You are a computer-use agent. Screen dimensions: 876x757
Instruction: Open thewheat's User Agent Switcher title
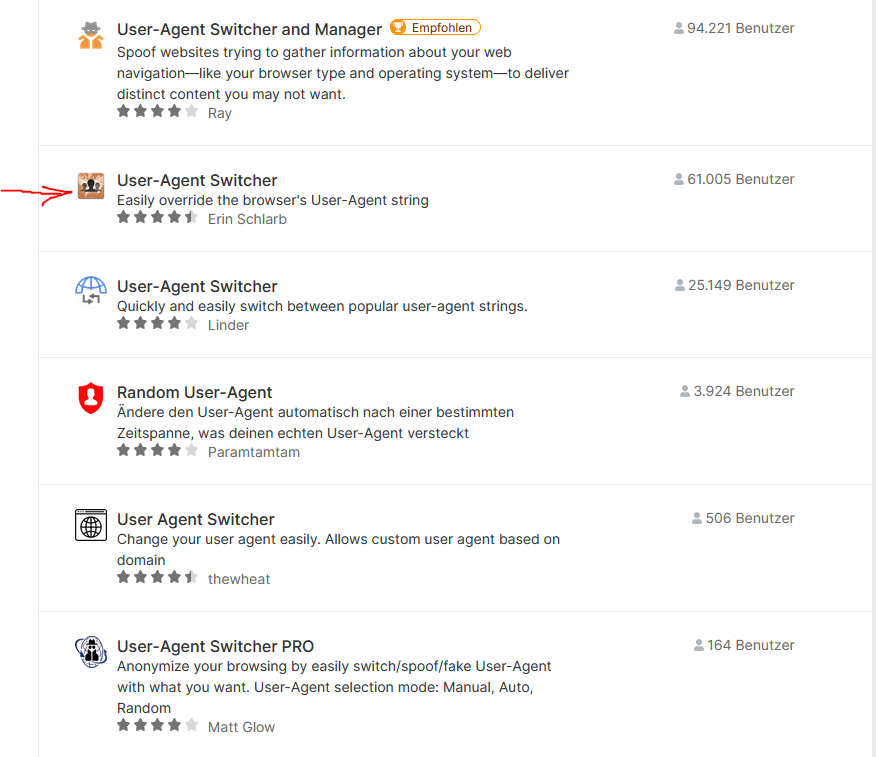point(195,519)
